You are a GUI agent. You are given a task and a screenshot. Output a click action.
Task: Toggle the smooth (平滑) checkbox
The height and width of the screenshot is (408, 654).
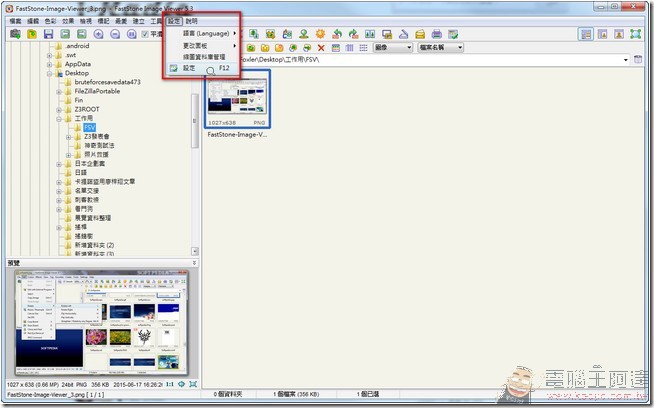click(x=145, y=34)
